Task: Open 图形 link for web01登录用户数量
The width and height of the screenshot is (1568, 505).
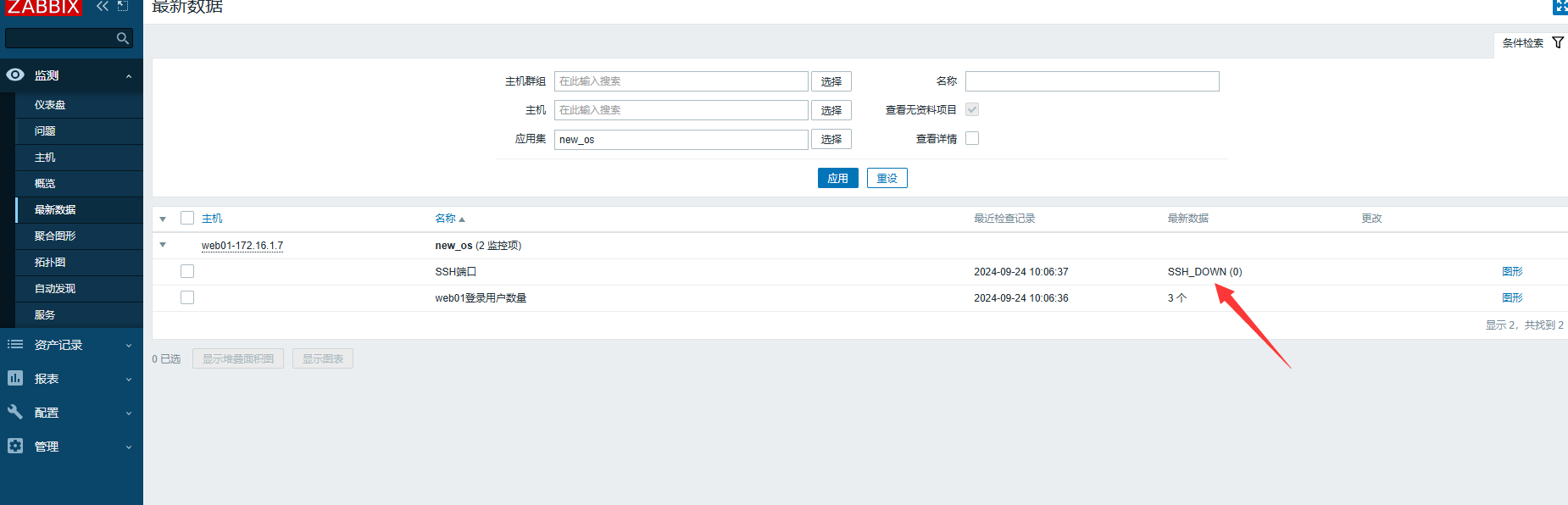Action: (1512, 297)
